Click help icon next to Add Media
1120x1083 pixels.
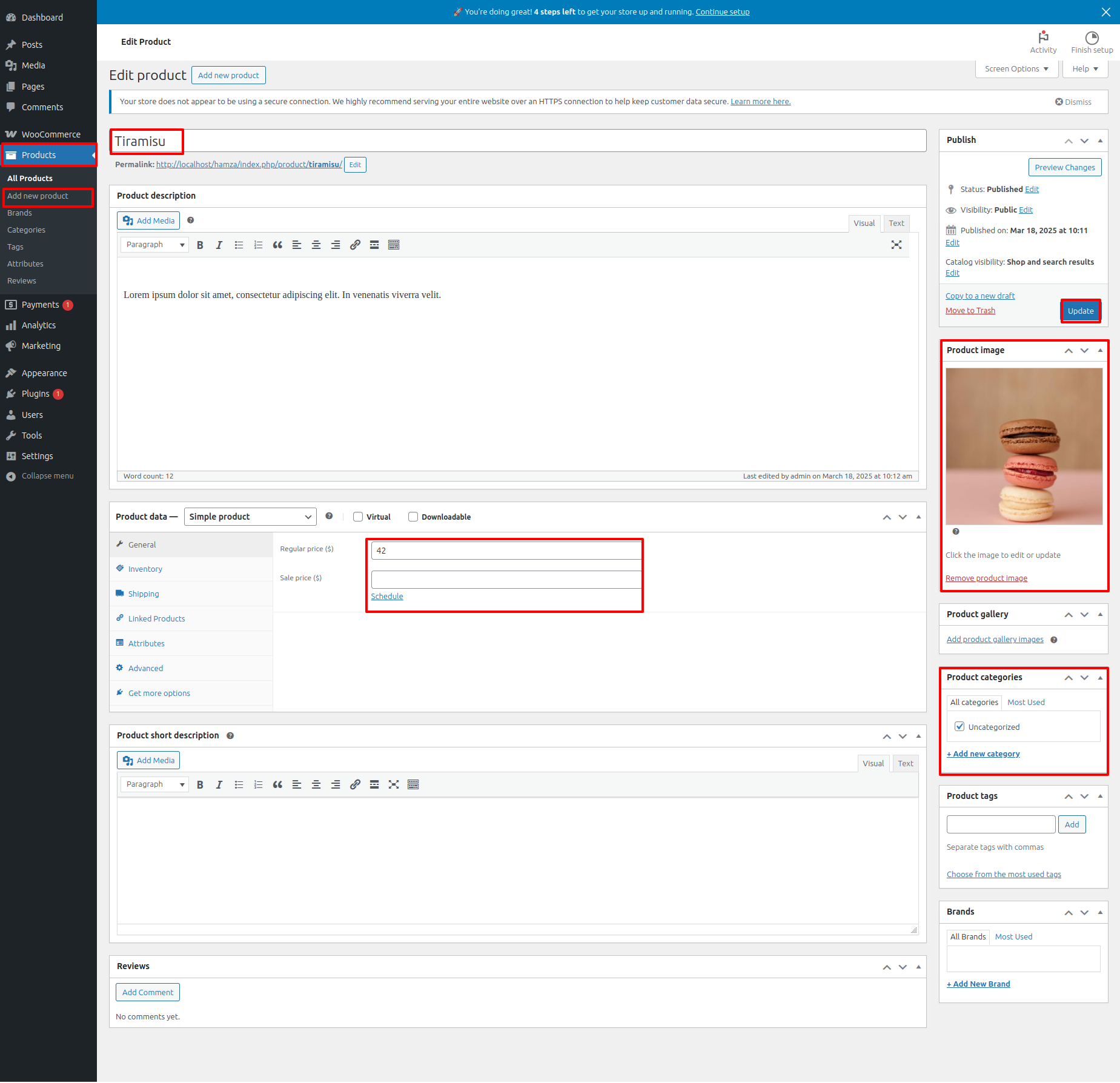191,220
